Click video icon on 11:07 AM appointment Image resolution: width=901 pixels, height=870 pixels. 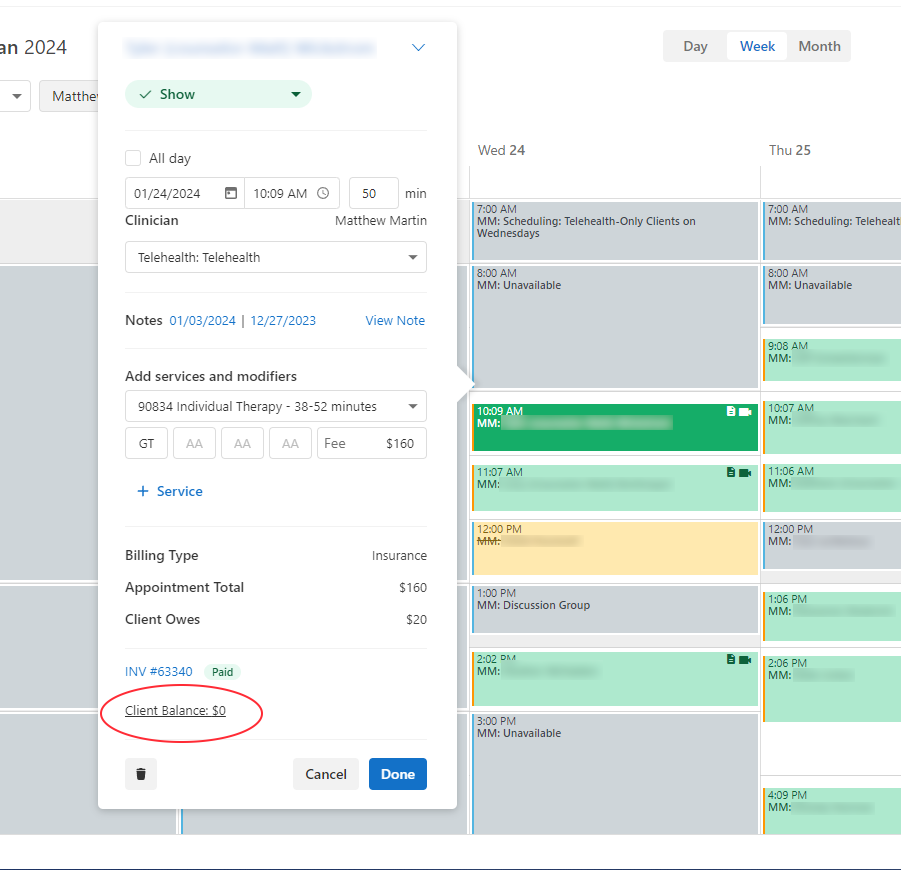pyautogui.click(x=745, y=472)
